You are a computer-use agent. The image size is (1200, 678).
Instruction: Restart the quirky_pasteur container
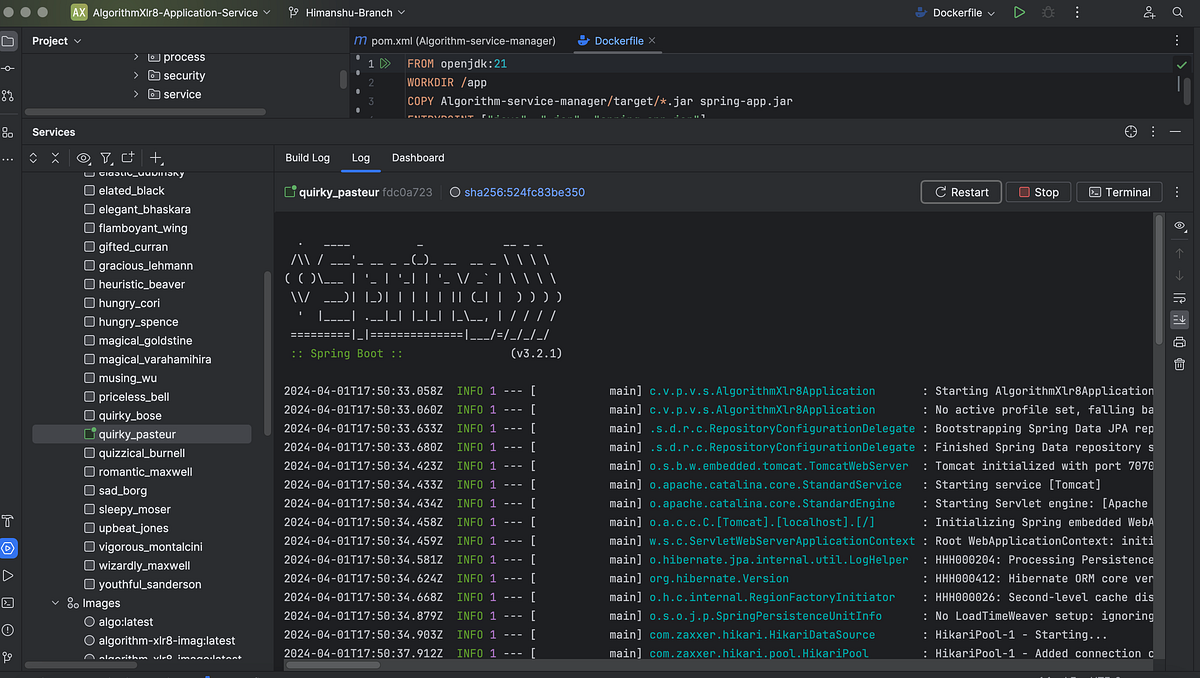point(961,192)
